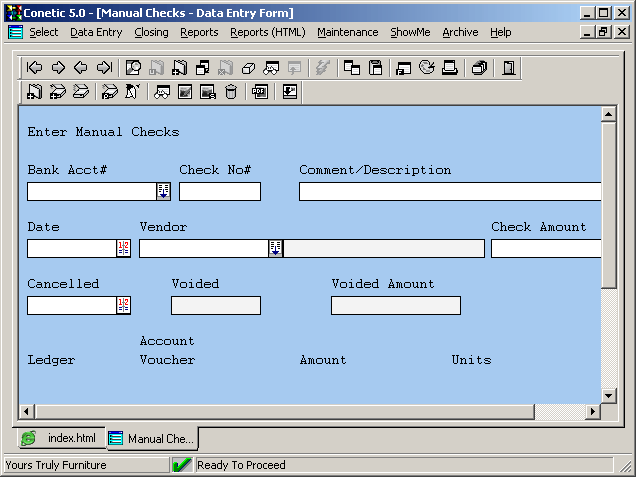Click the printer toolbar icon

coord(450,68)
